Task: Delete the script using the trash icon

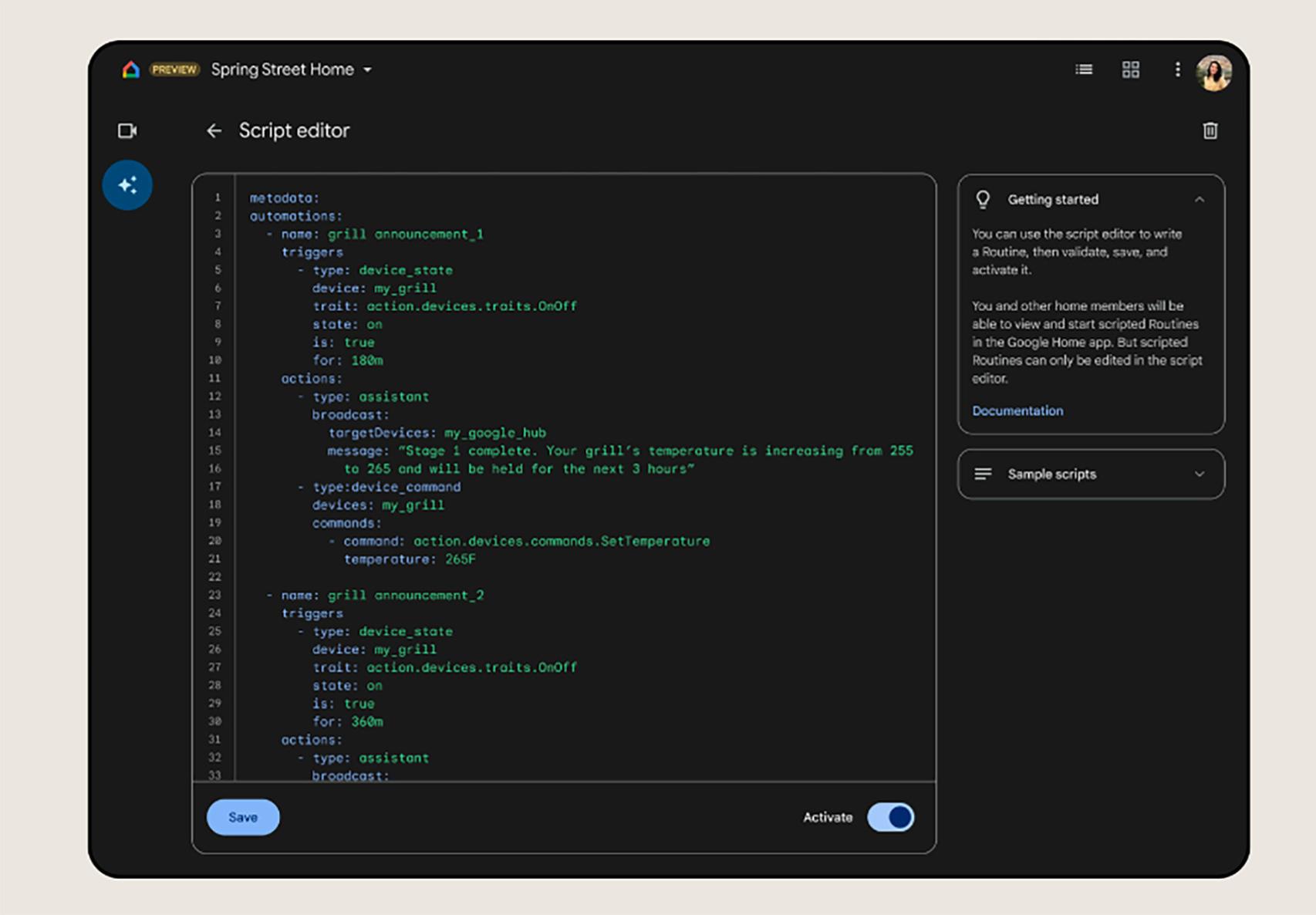Action: (x=1210, y=130)
